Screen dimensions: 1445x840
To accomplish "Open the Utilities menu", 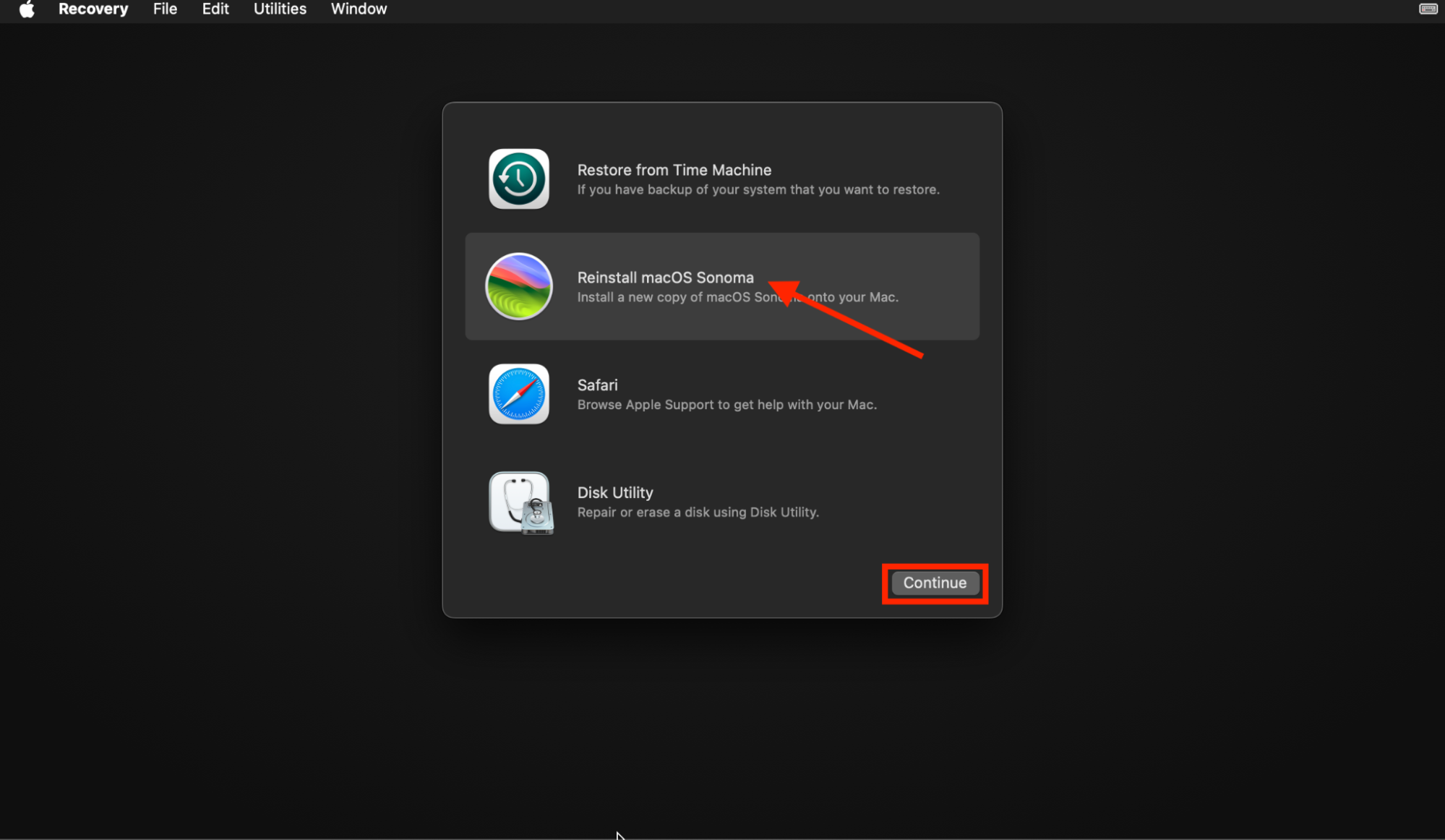I will (280, 9).
